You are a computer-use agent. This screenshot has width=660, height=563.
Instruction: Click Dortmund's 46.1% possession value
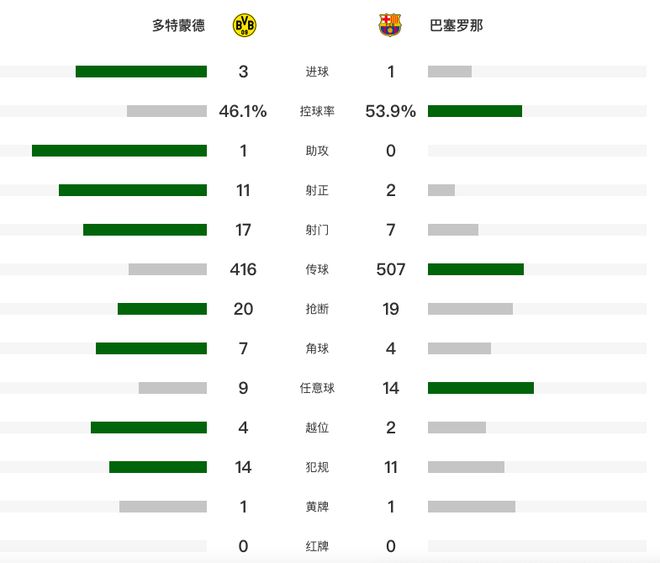coord(243,111)
